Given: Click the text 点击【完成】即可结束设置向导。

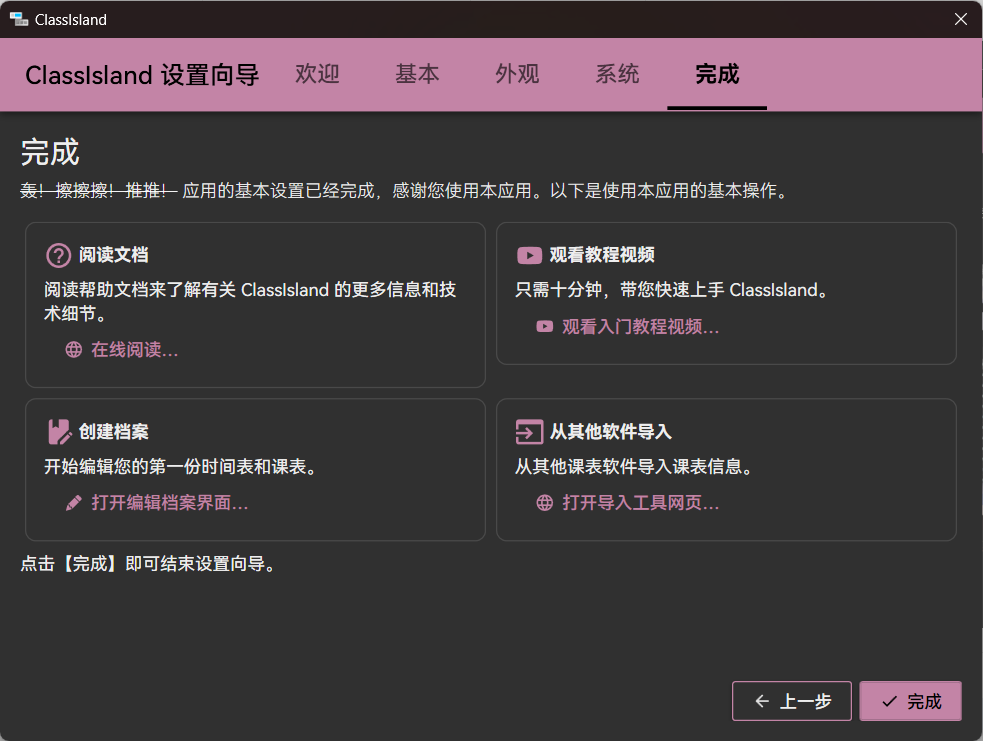Looking at the screenshot, I should pyautogui.click(x=149, y=564).
